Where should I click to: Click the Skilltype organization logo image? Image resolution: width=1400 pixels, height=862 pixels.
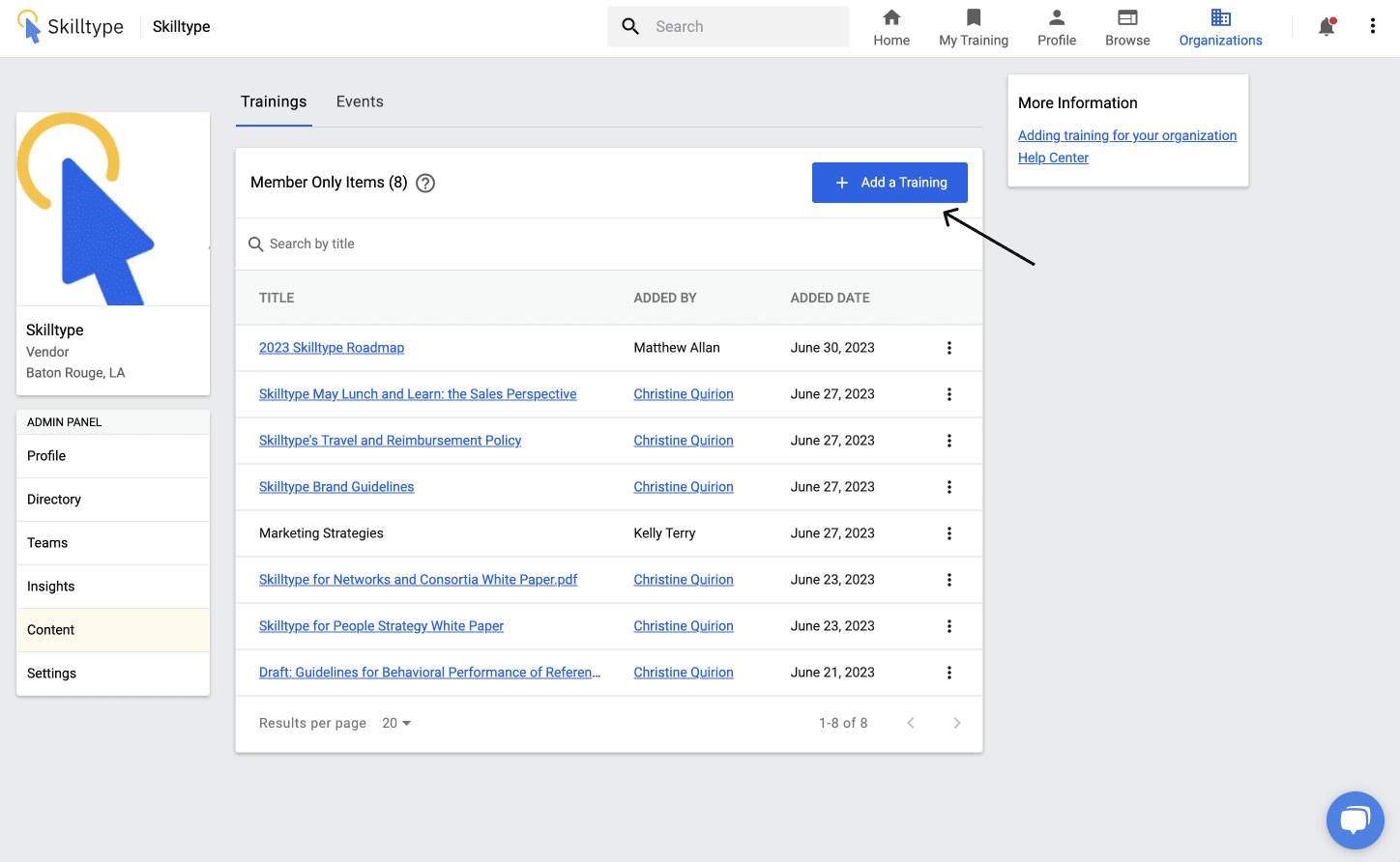(113, 209)
